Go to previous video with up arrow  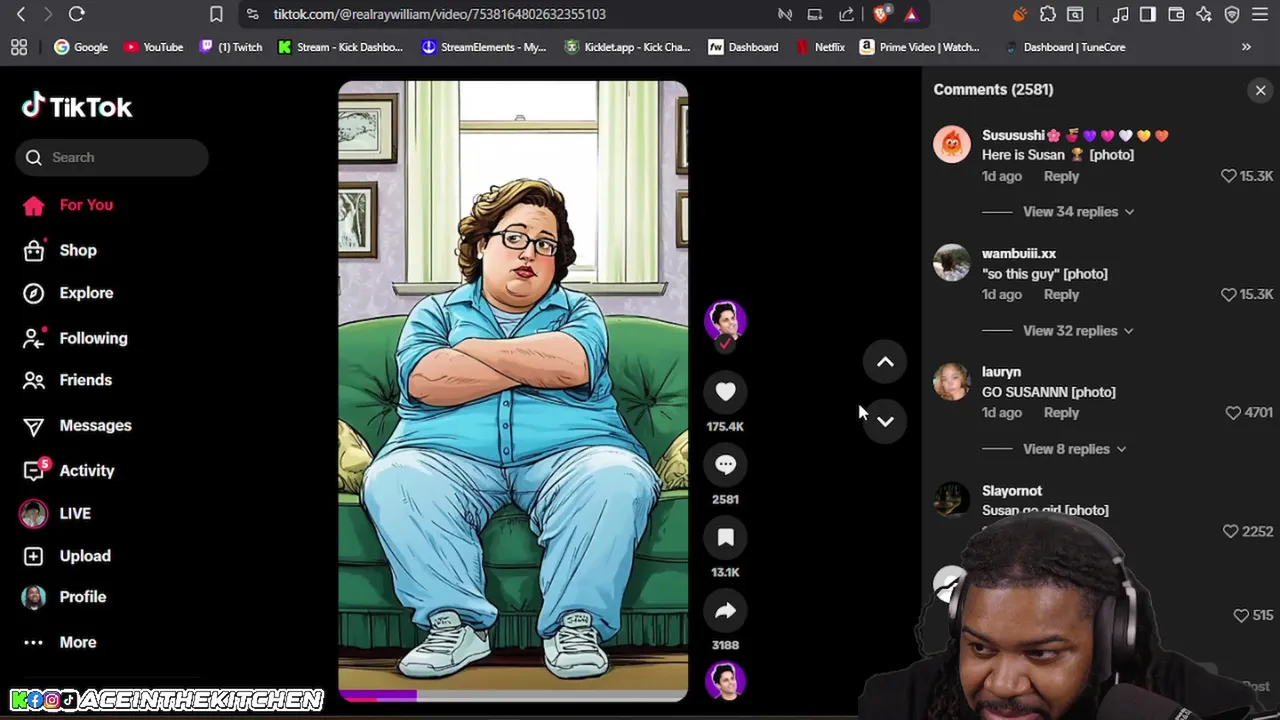pos(885,362)
